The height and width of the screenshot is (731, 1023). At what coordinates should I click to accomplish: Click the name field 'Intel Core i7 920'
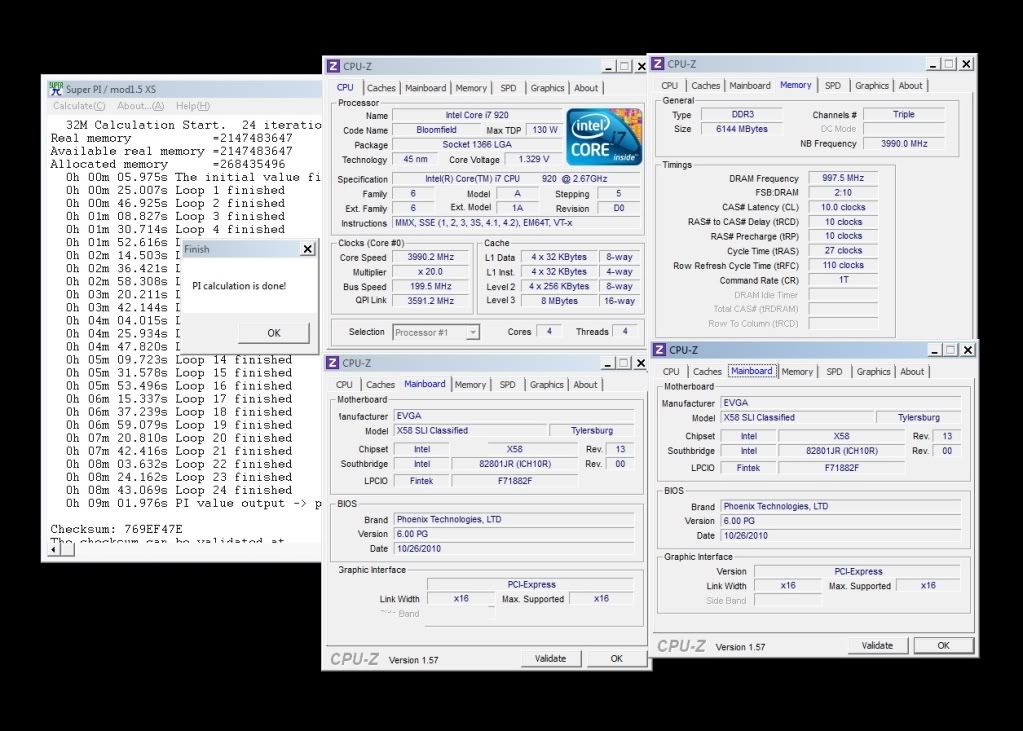477,116
